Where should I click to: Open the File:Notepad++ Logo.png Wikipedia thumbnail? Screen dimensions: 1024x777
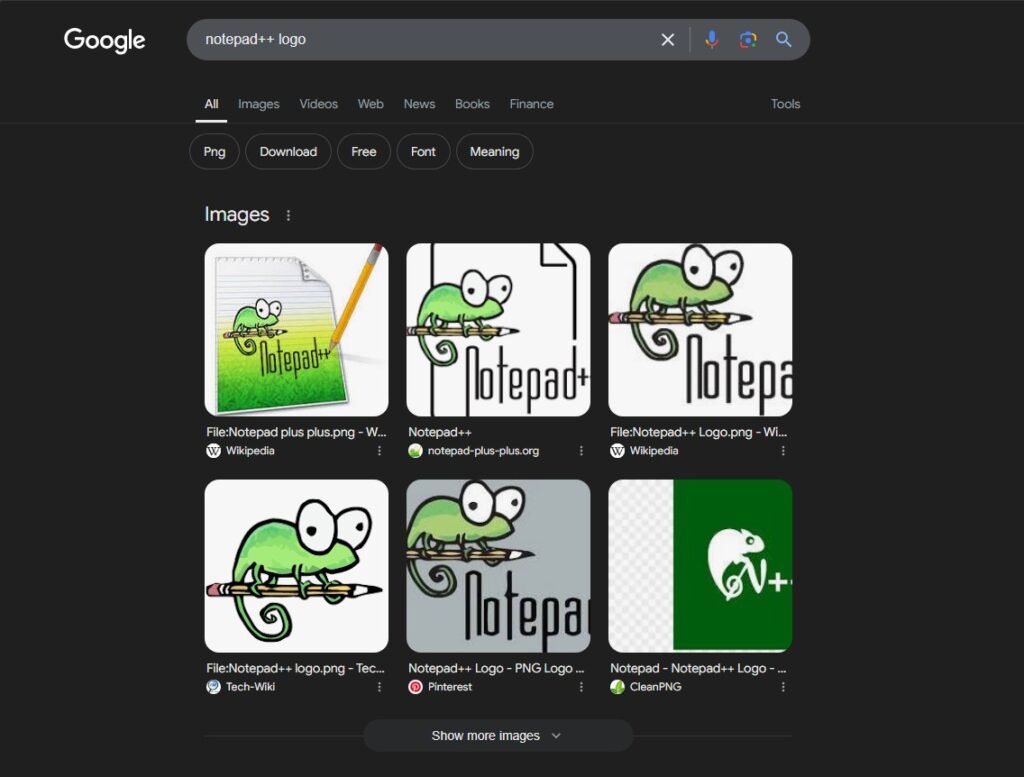point(700,330)
